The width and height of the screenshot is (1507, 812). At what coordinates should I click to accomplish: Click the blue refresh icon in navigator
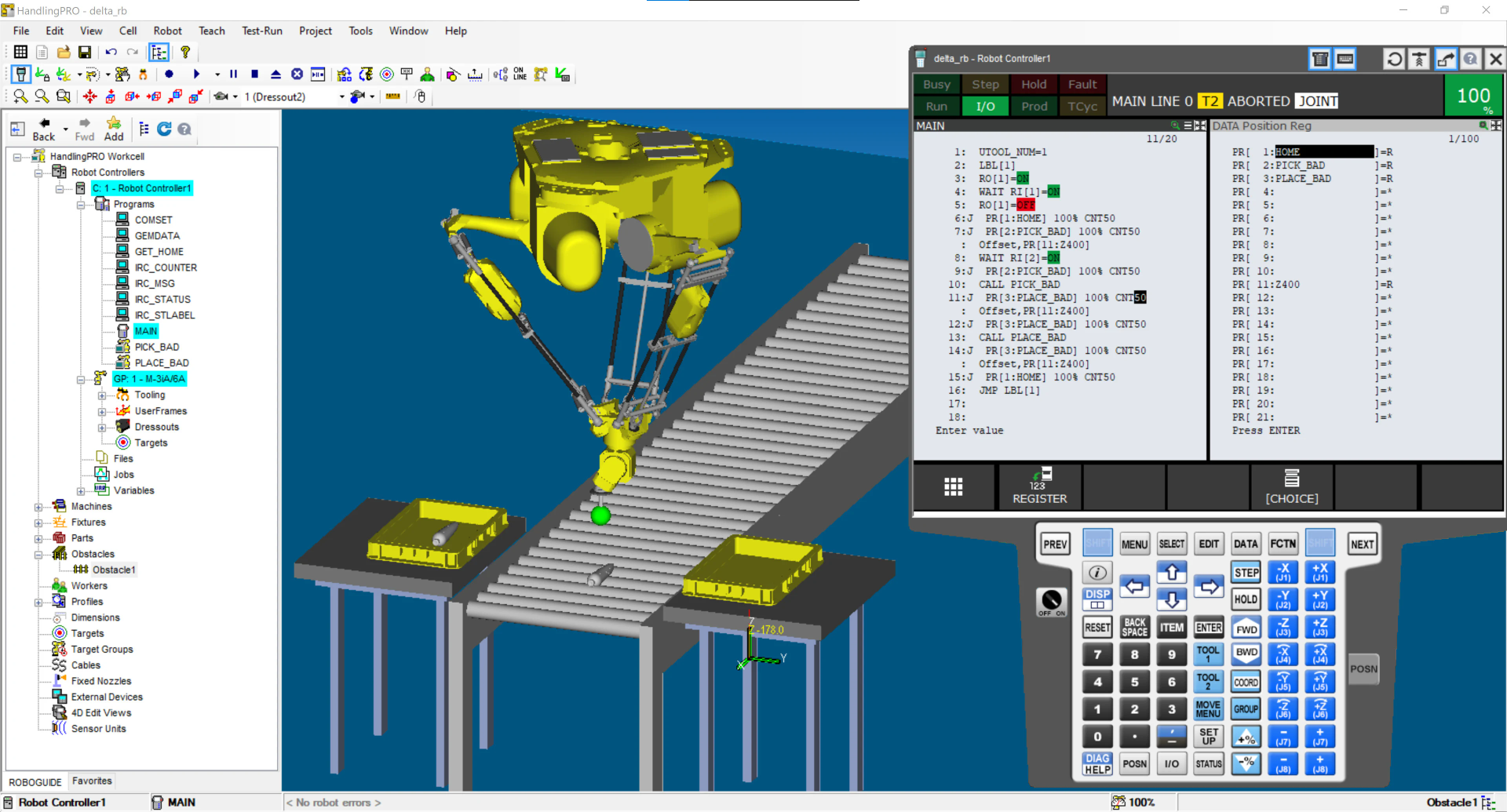[164, 129]
